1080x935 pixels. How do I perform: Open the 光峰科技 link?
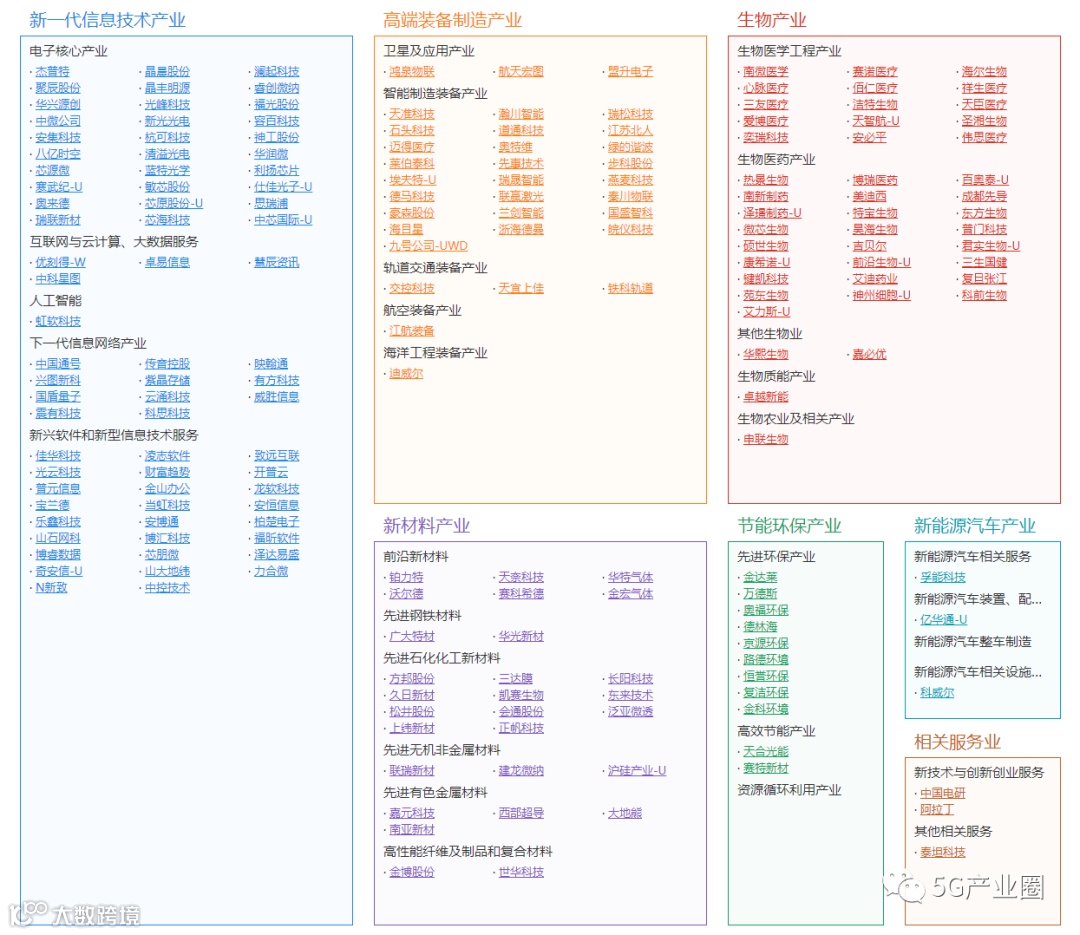click(167, 105)
